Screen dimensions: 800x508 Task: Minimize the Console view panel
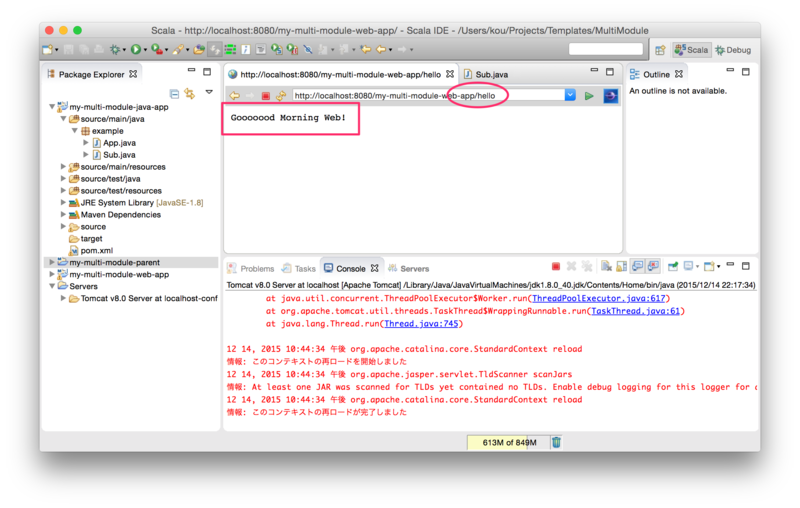point(730,264)
